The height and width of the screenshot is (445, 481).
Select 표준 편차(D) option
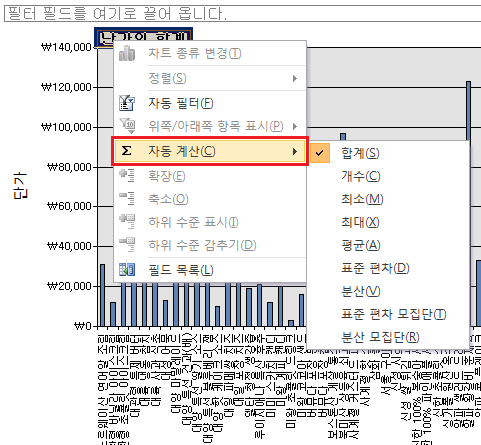(x=388, y=268)
